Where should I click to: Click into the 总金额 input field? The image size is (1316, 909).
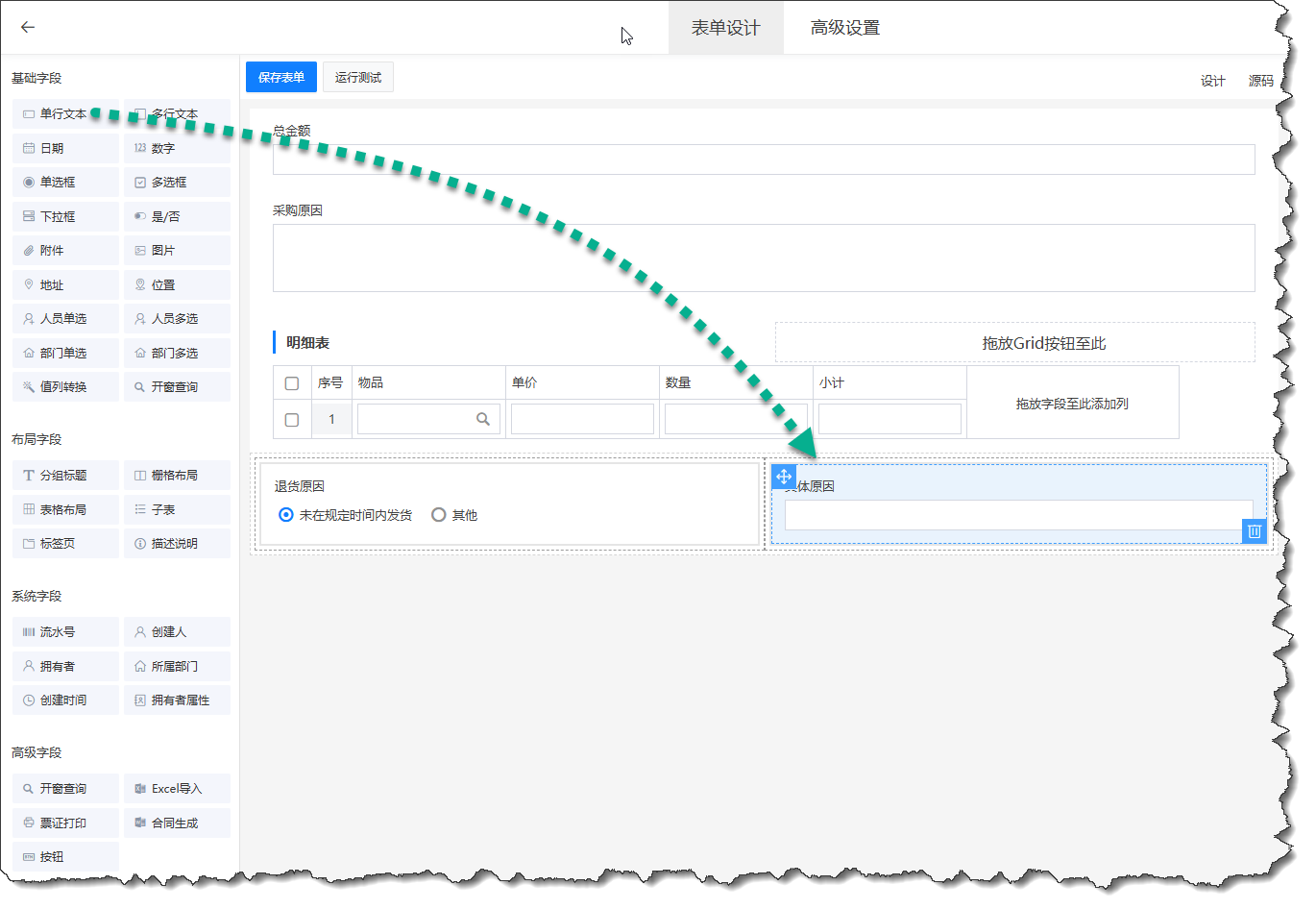click(x=763, y=160)
